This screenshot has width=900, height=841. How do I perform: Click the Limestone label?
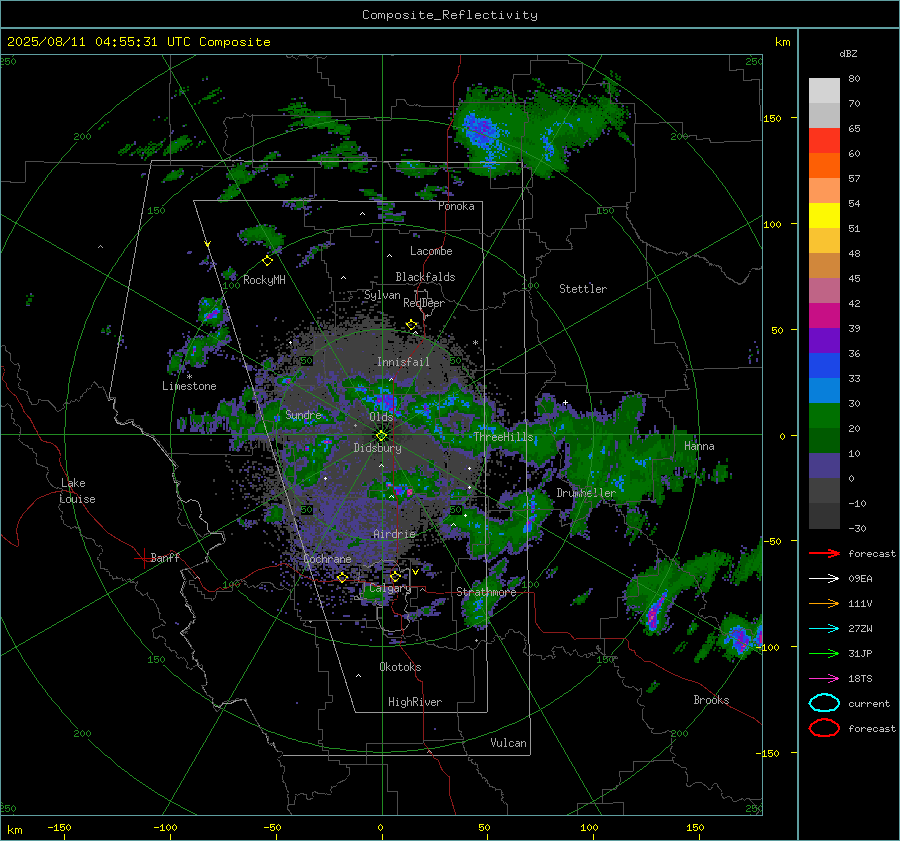pos(189,386)
